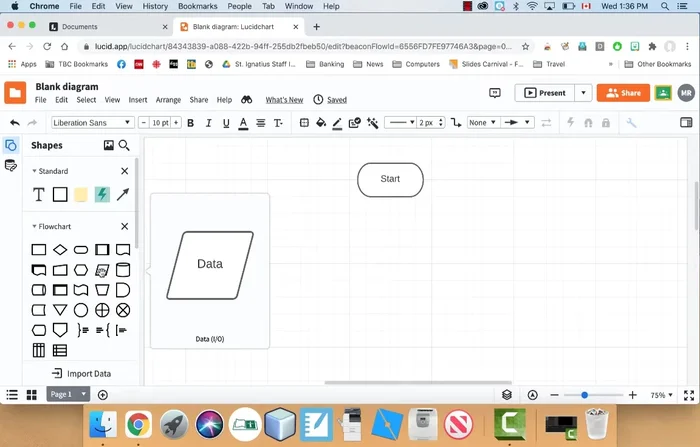
Task: Pick the yellow sticky note shape
Action: click(x=81, y=194)
